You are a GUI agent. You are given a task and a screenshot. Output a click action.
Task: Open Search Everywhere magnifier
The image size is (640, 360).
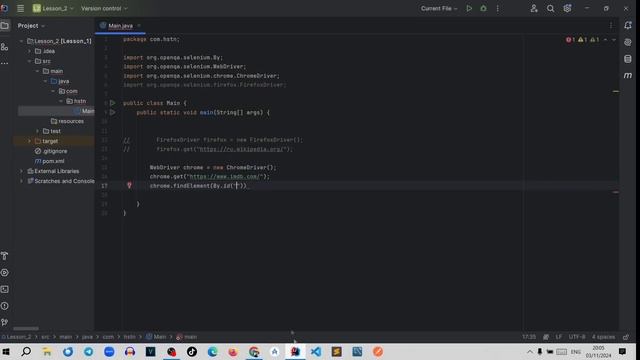pyautogui.click(x=551, y=8)
